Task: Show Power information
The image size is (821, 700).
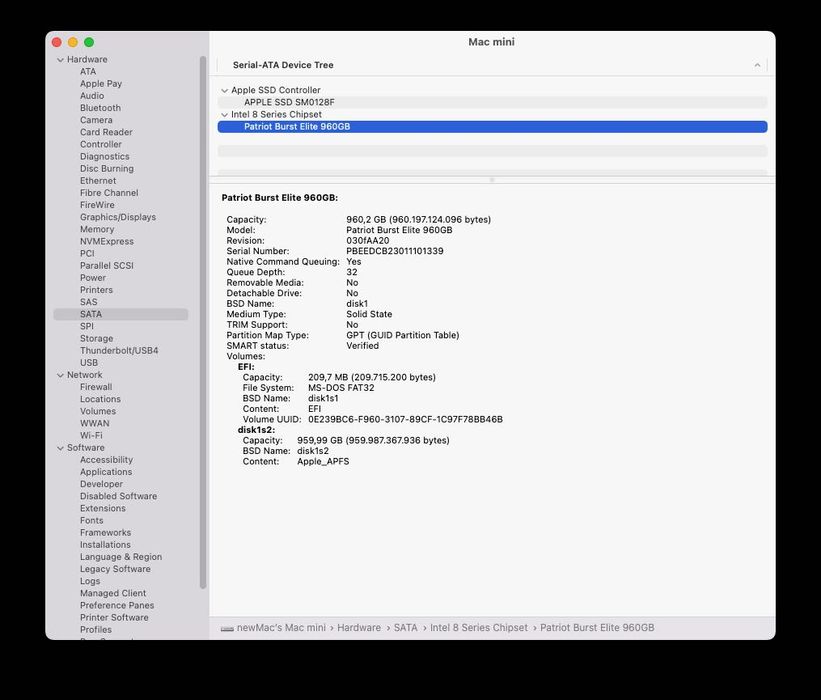Action: click(x=93, y=277)
